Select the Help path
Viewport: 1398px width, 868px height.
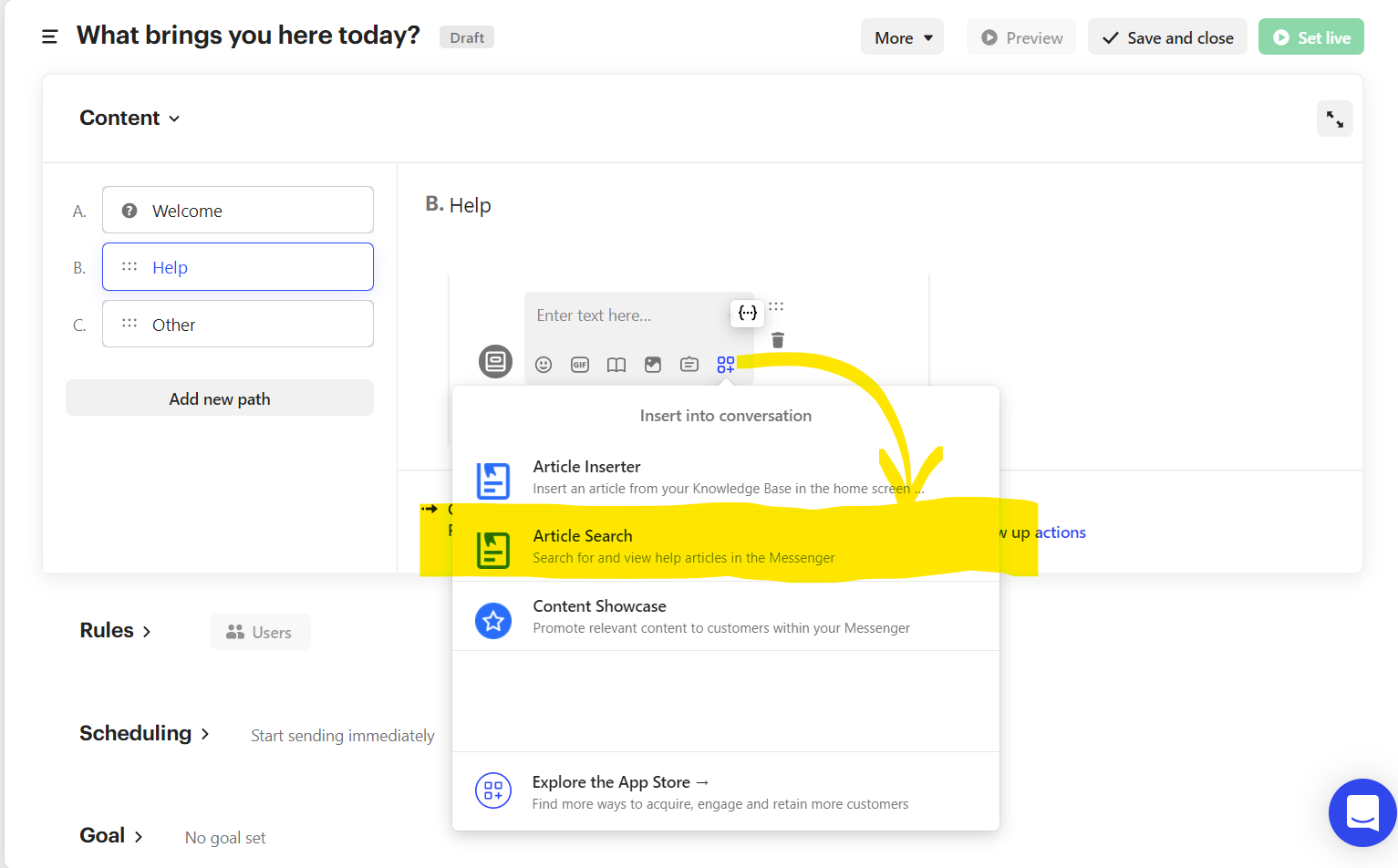point(238,267)
